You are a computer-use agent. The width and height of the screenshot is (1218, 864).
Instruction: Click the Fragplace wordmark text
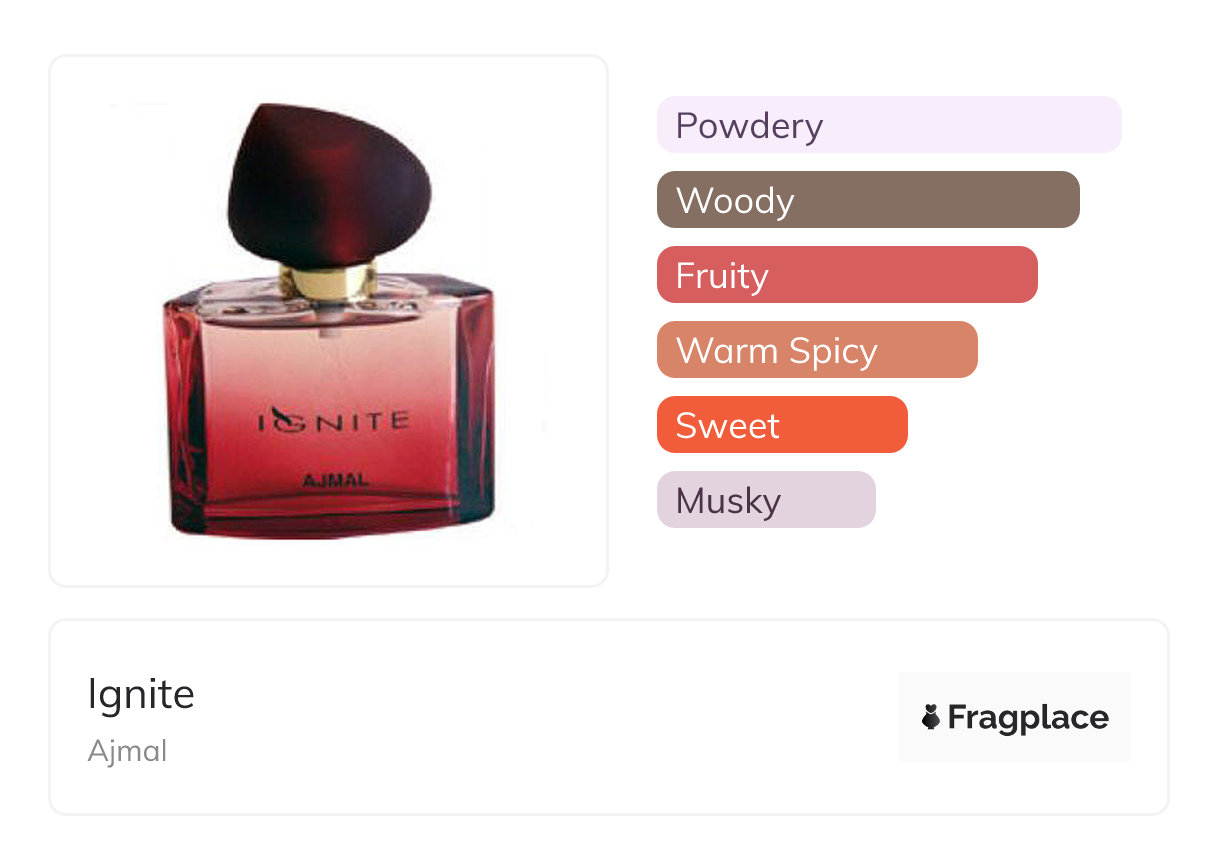point(1028,718)
